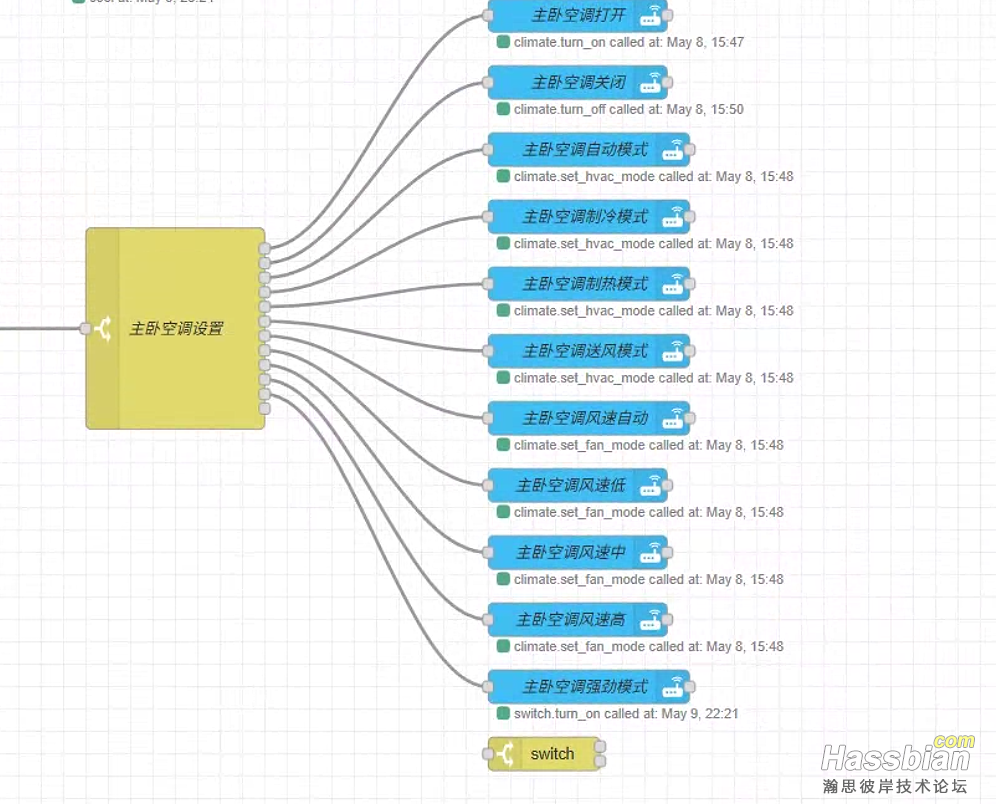Image resolution: width=996 pixels, height=804 pixels.
Task: Click status indicator under 主卧空调风速高
Action: (x=503, y=647)
